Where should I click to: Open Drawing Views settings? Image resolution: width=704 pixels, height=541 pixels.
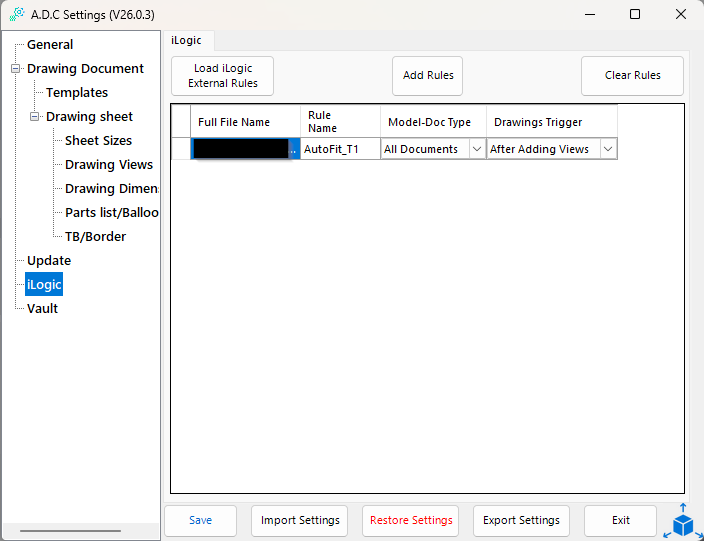tap(109, 165)
